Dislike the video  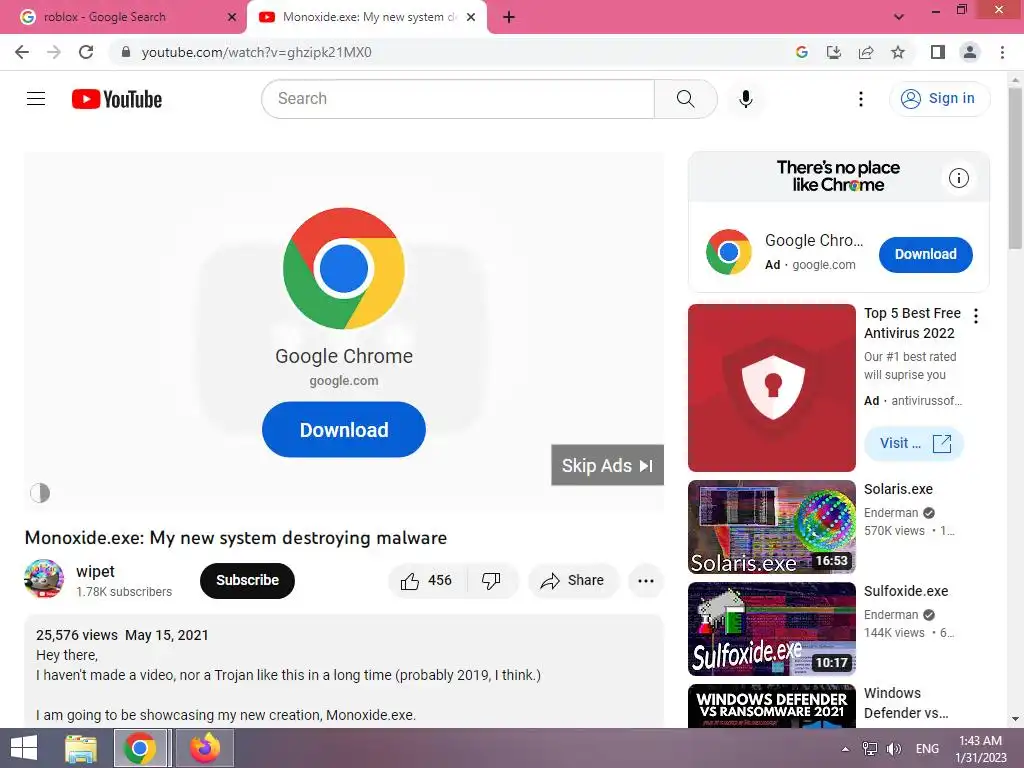(x=492, y=581)
